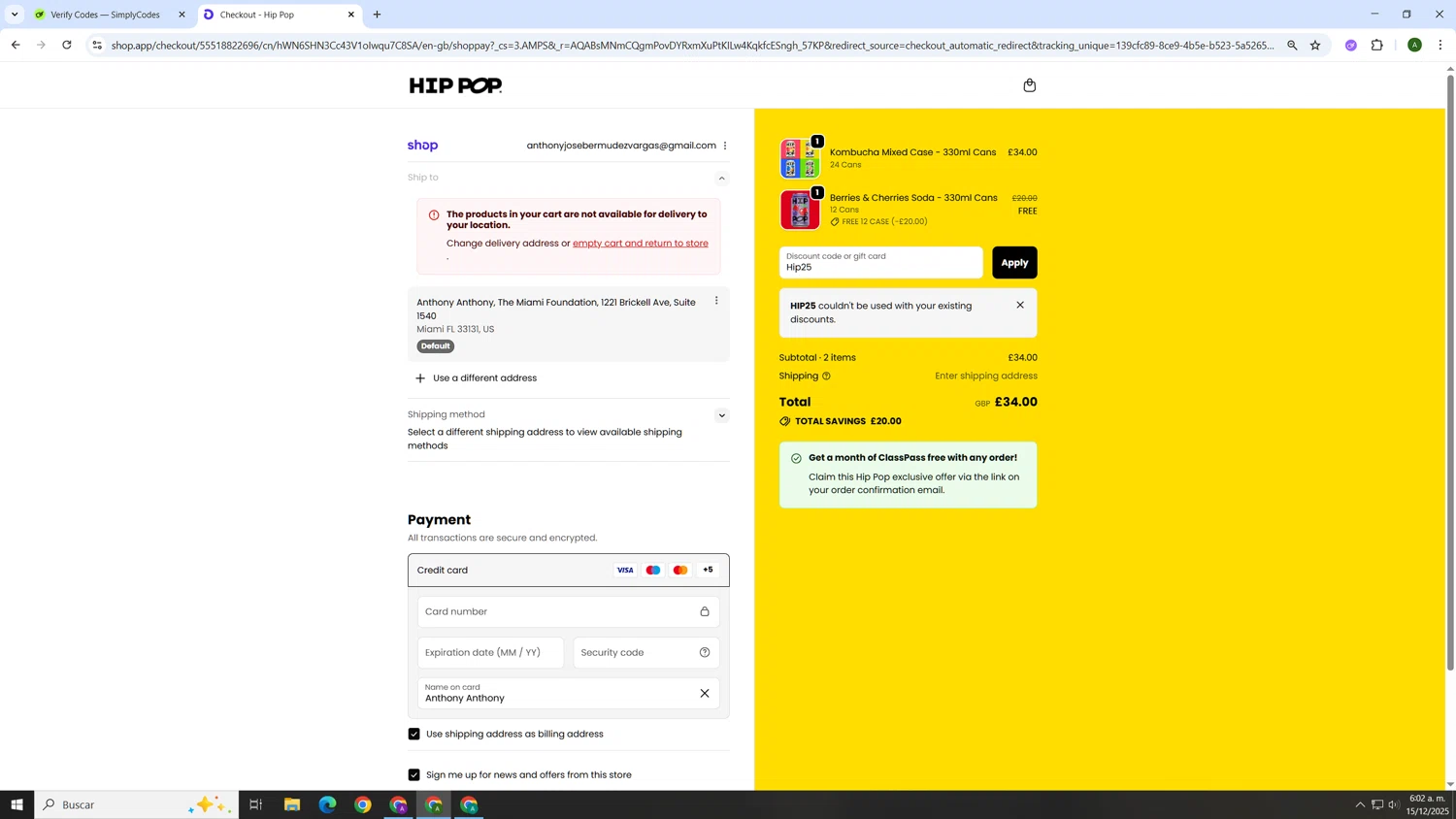The width and height of the screenshot is (1456, 819).
Task: Switch to Verify Codes — SimplyCodes tab
Action: click(105, 15)
